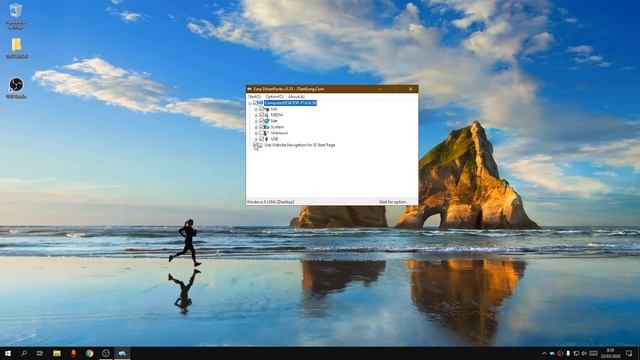This screenshot has height=360, width=640.
Task: Collapse the Computer root tree node
Action: (x=249, y=103)
